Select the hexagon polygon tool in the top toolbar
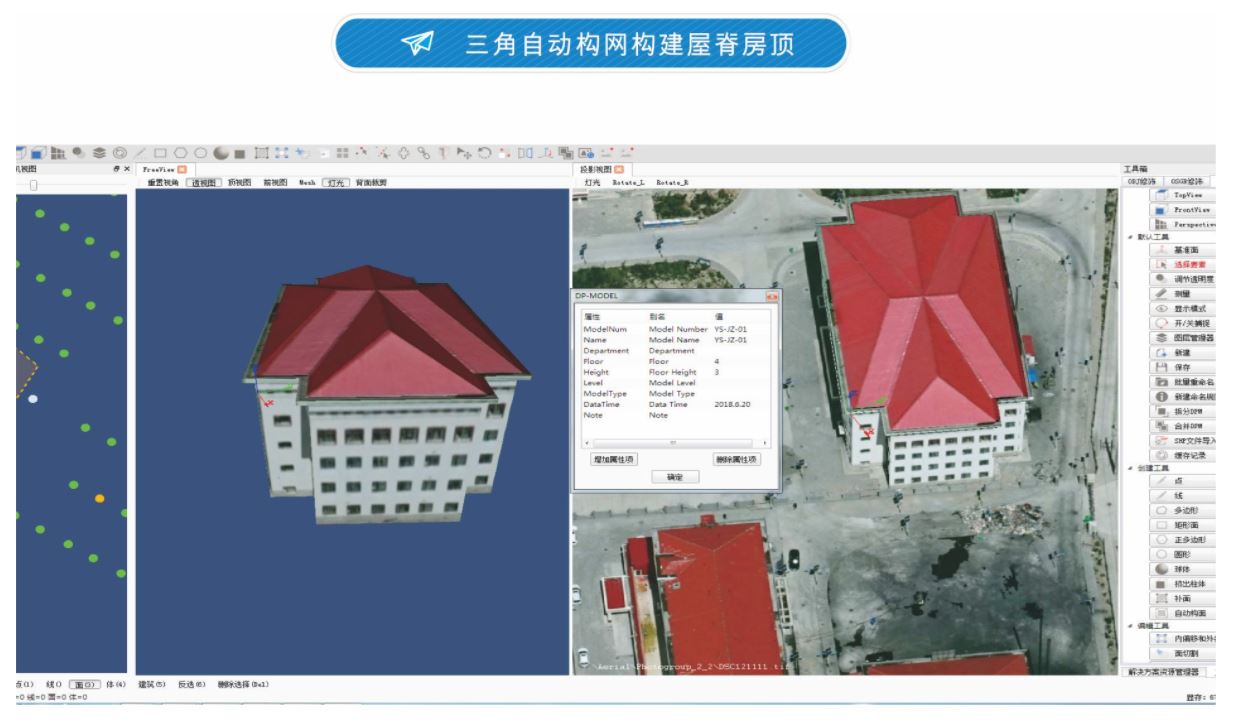Viewport: 1239px width, 725px height. pyautogui.click(x=180, y=154)
